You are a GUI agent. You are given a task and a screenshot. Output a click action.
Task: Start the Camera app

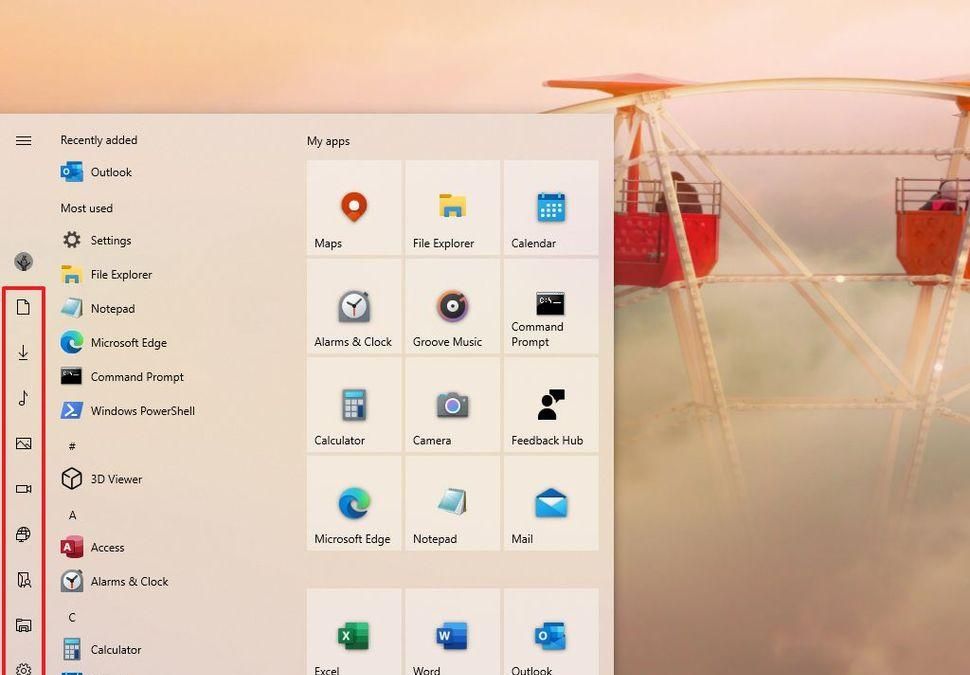click(x=451, y=404)
